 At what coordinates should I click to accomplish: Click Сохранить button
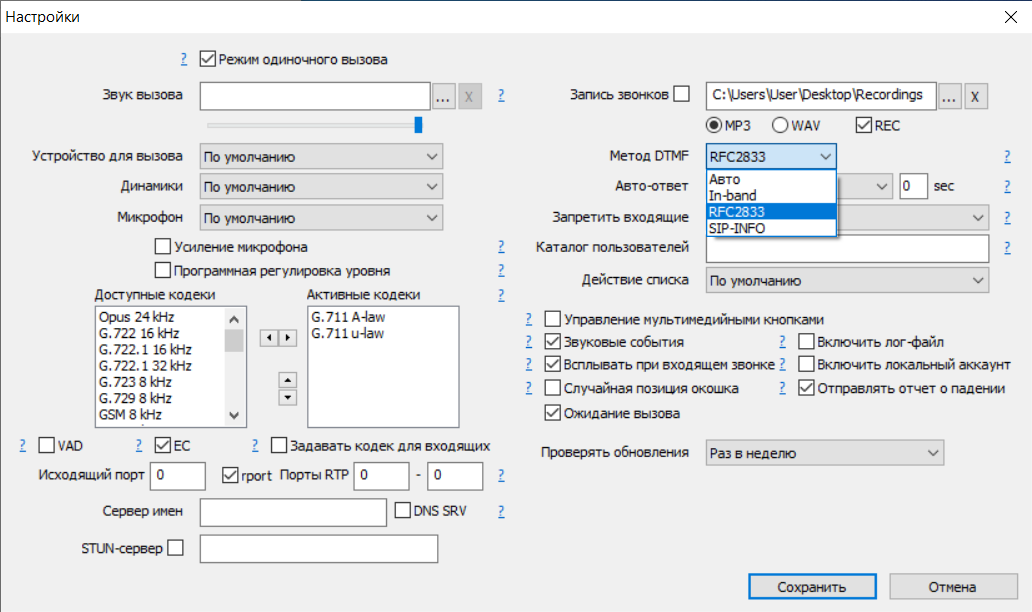click(812, 587)
